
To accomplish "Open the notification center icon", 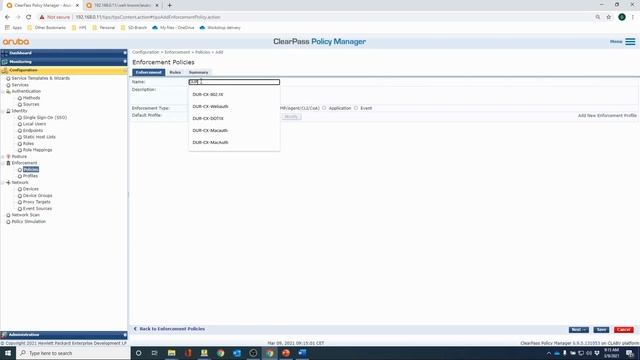I will tap(630, 353).
